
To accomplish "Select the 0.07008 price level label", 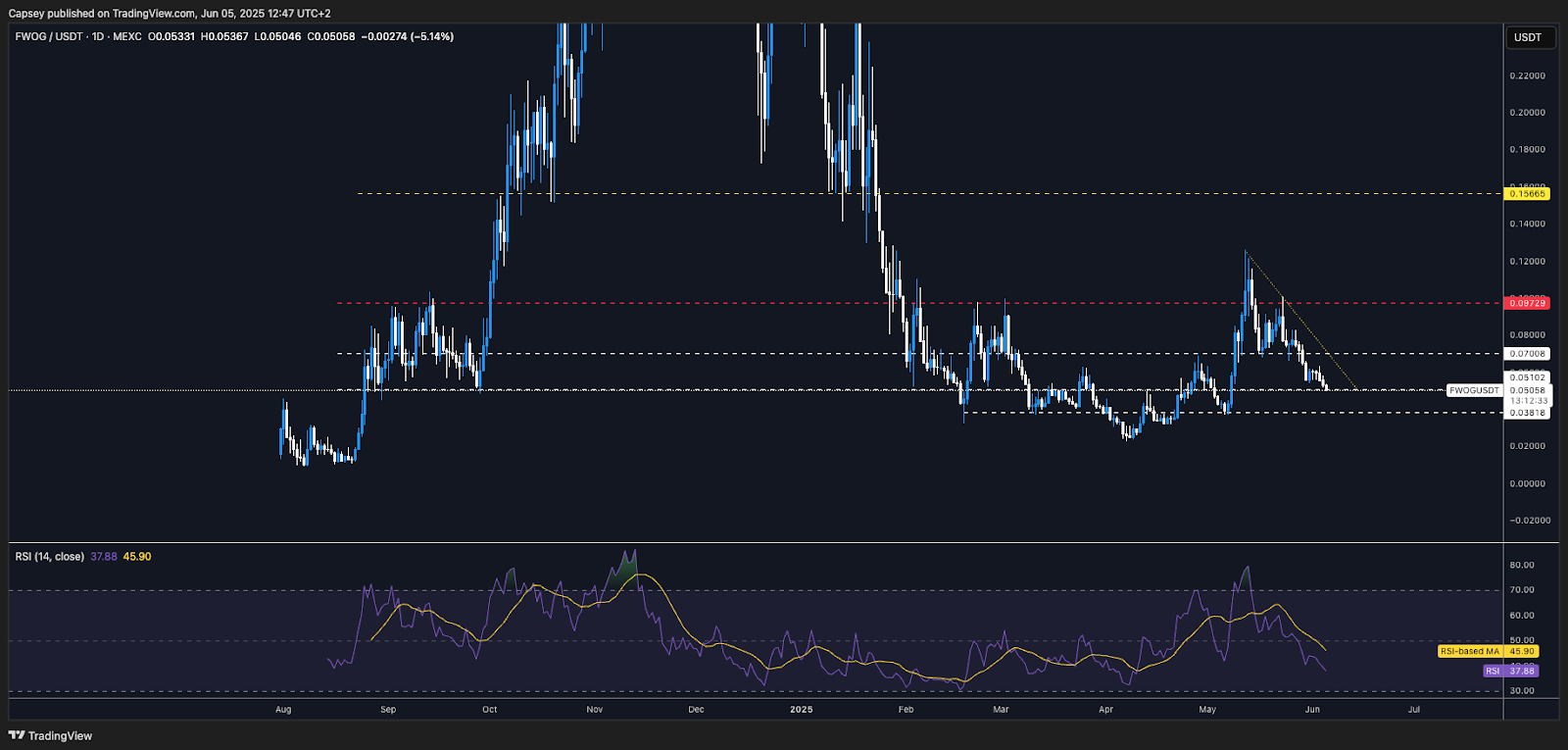I will pyautogui.click(x=1527, y=354).
